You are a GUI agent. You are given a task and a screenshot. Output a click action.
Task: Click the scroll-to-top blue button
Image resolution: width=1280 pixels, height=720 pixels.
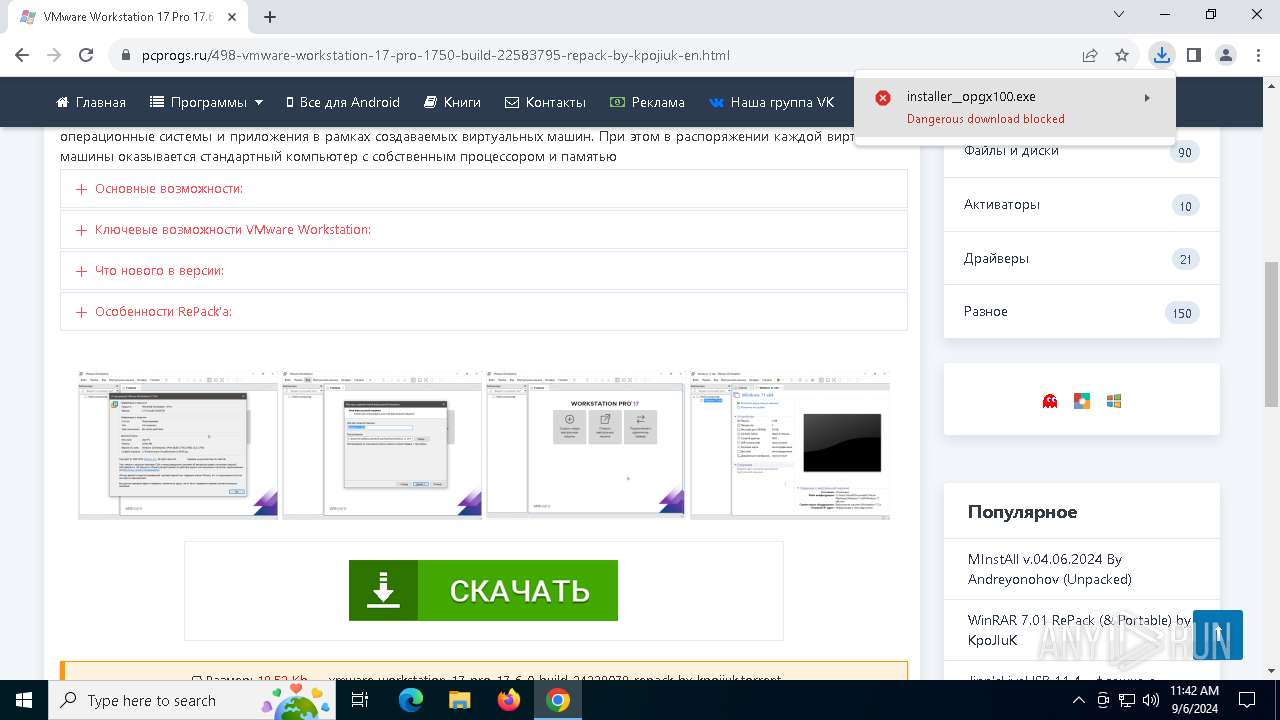1218,635
